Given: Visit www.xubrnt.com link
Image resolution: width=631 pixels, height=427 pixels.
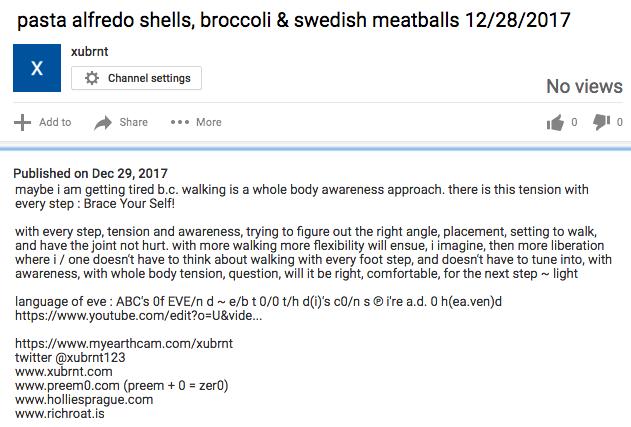Looking at the screenshot, I should pyautogui.click(x=64, y=371).
